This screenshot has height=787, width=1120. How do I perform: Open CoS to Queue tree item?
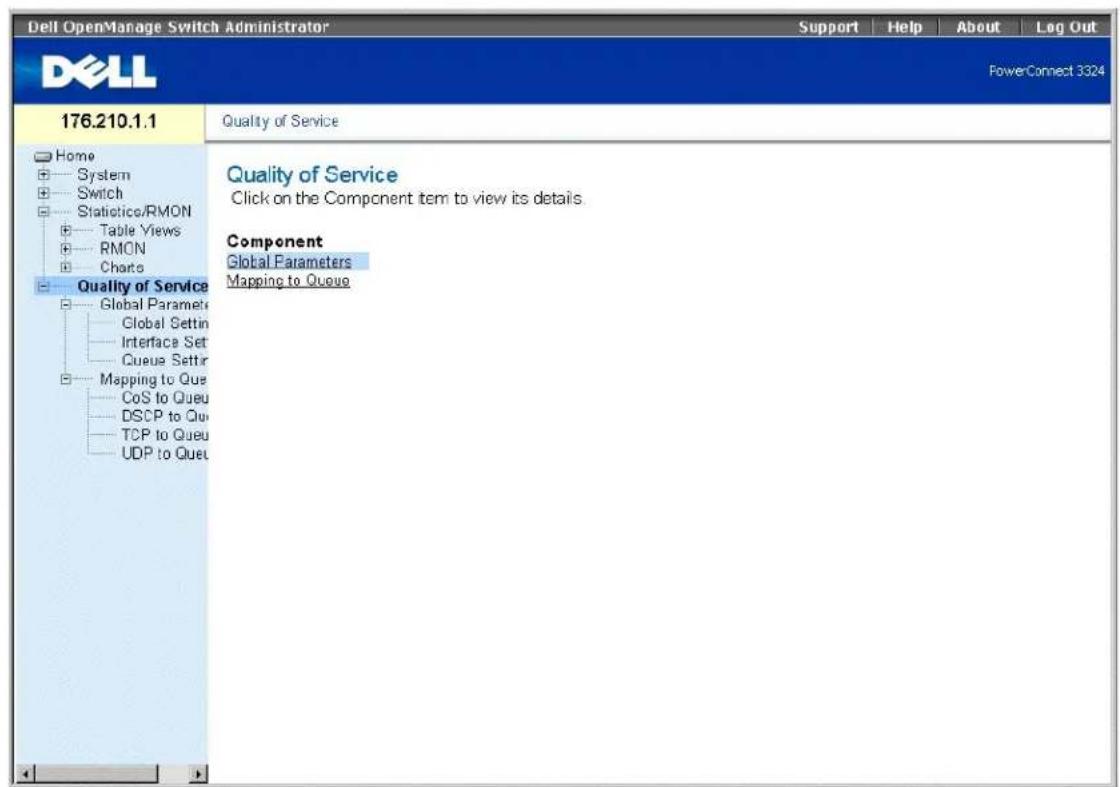[164, 398]
